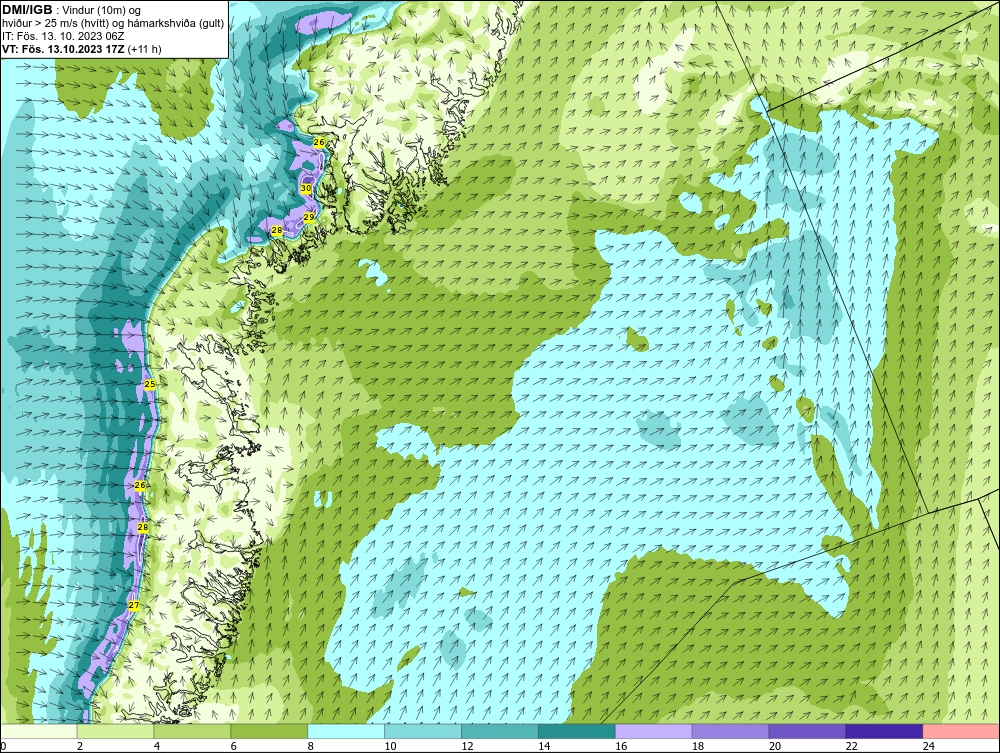The image size is (1000, 753).
Task: Select the 16–18 m/s lavender legend swatch
Action: click(x=654, y=731)
